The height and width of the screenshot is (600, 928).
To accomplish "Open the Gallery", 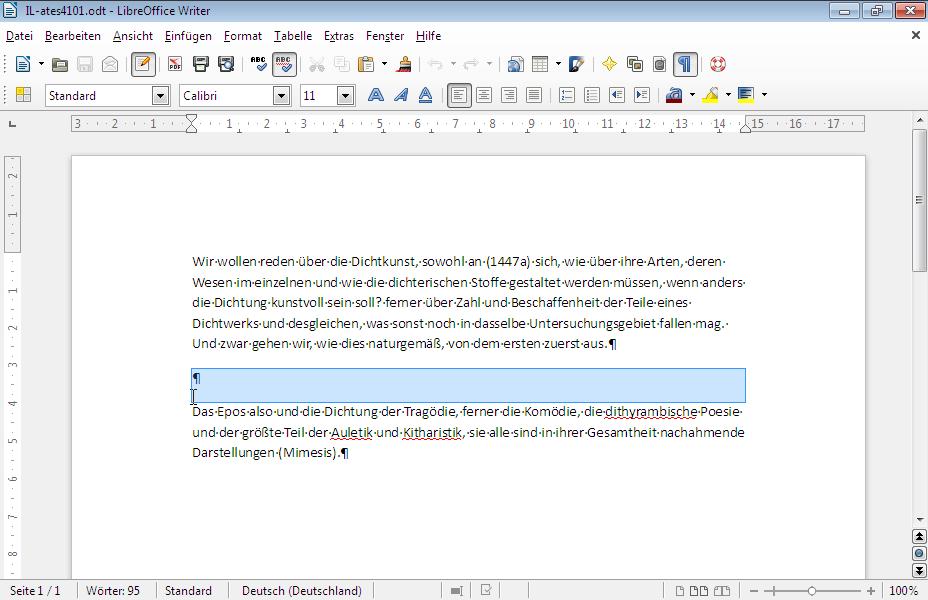I will click(635, 64).
